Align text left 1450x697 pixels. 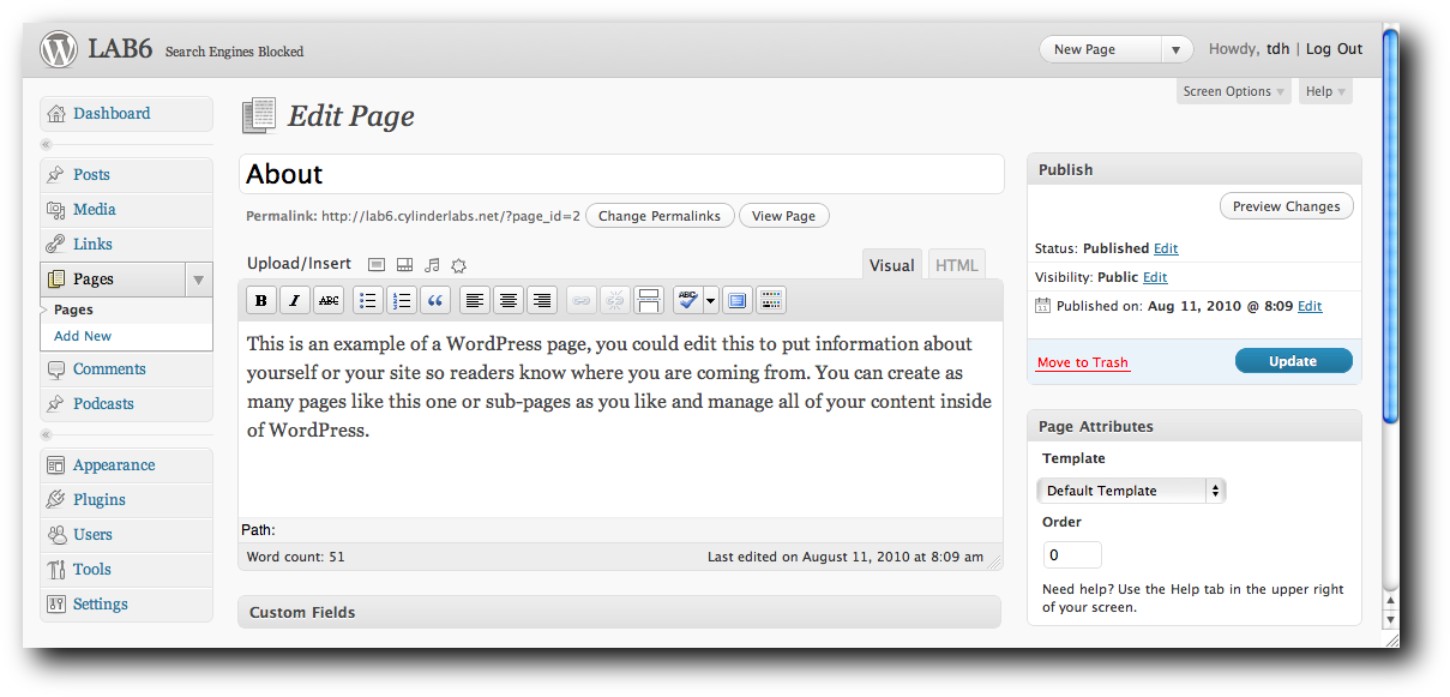475,300
